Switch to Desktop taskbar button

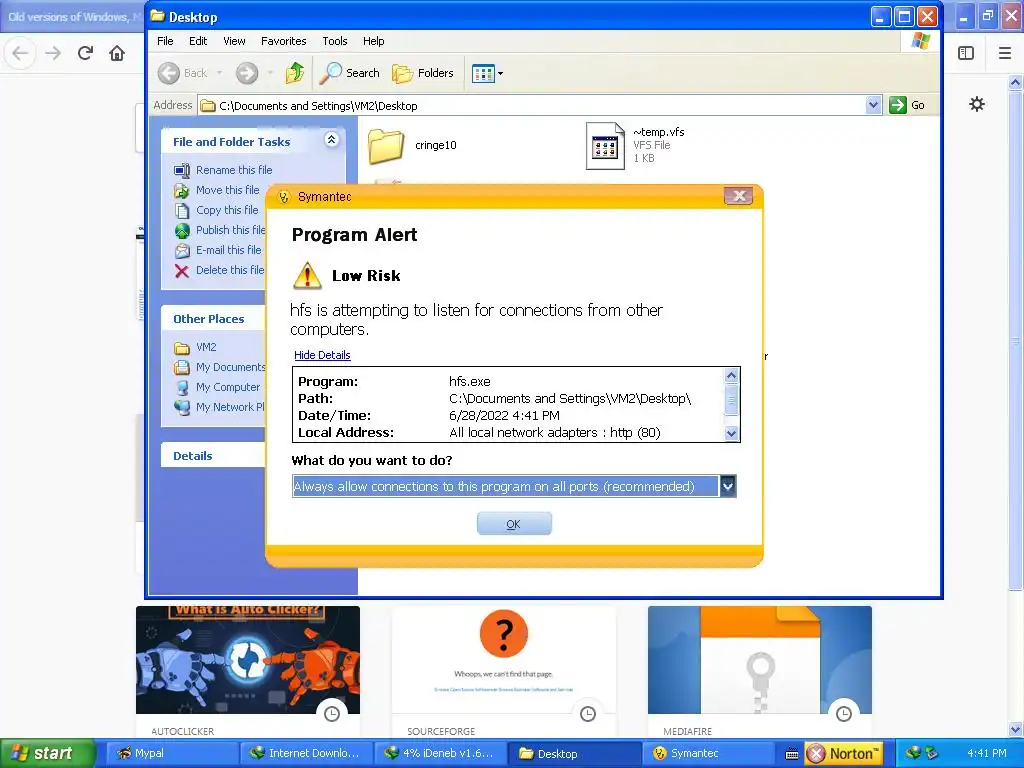point(573,753)
